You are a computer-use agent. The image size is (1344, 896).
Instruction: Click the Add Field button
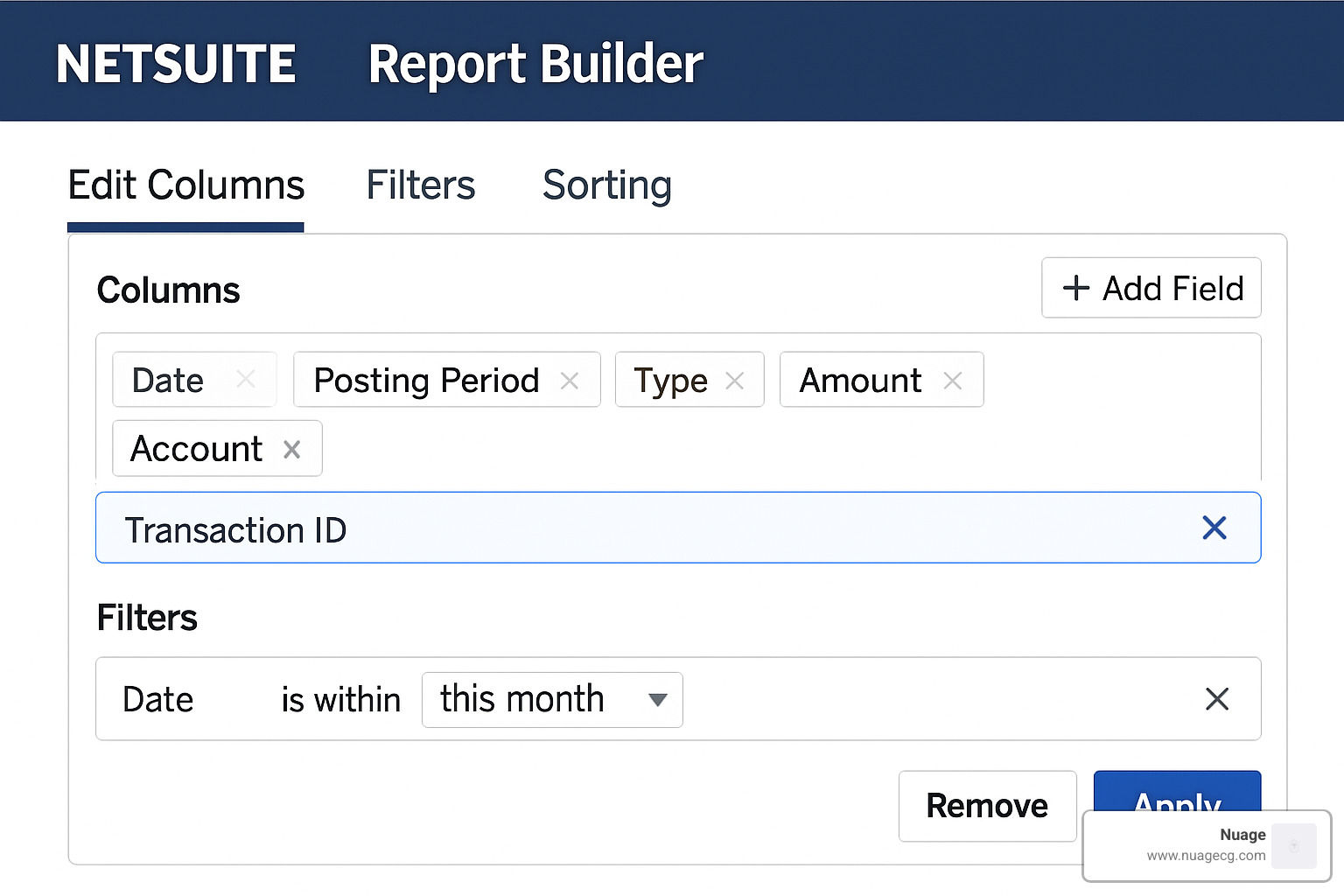(1151, 288)
